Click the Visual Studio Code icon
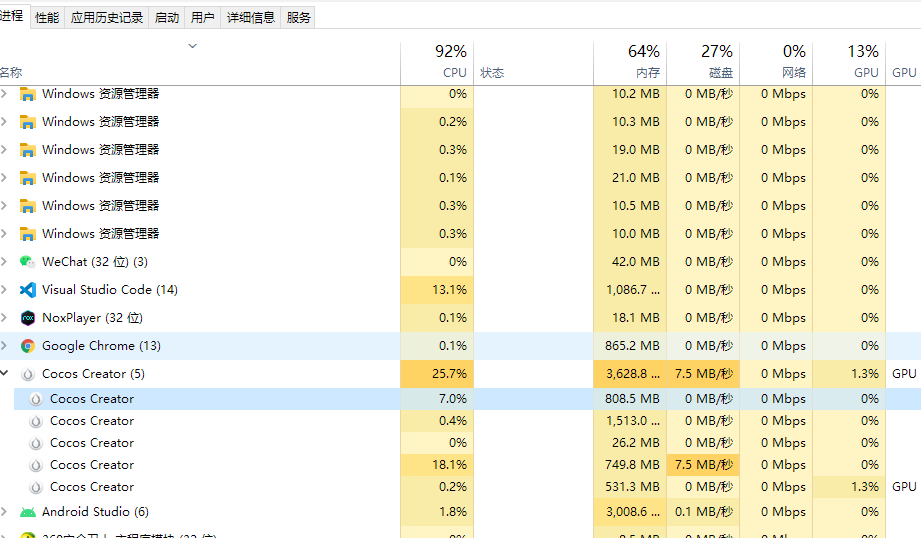The width and height of the screenshot is (921, 538). point(28,290)
